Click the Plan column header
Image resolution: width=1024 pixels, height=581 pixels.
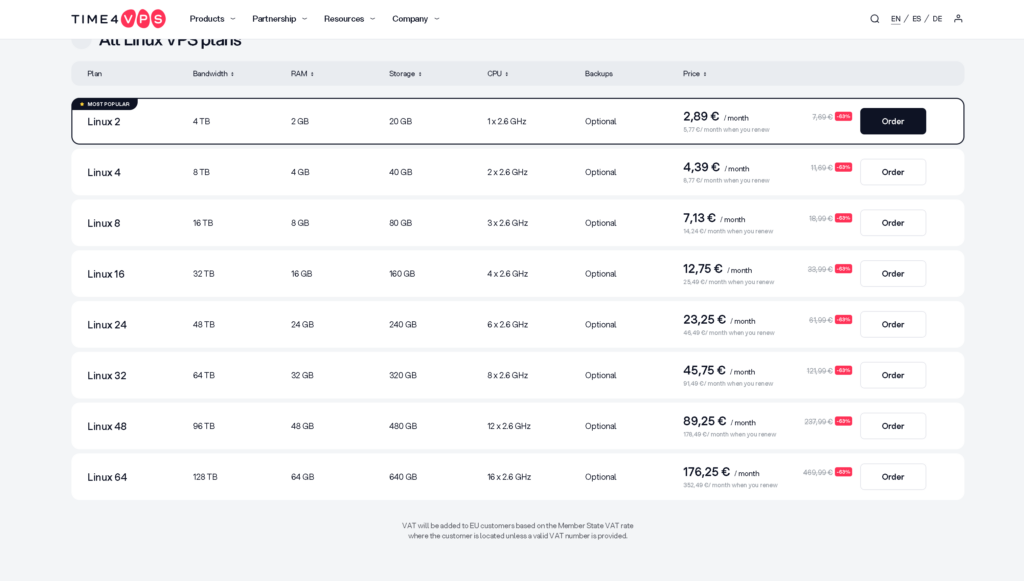[95, 74]
